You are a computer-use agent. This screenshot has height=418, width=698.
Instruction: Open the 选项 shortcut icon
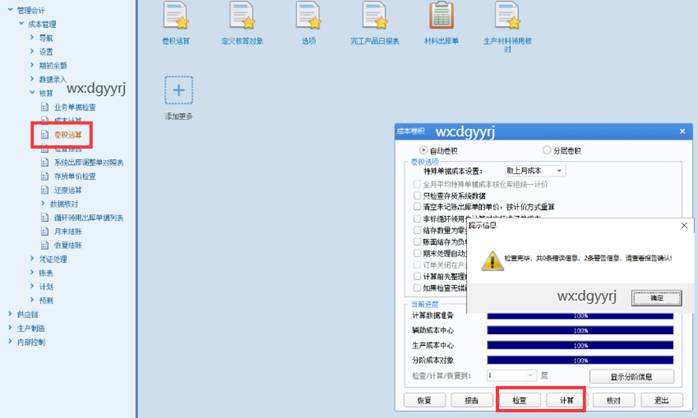[308, 17]
